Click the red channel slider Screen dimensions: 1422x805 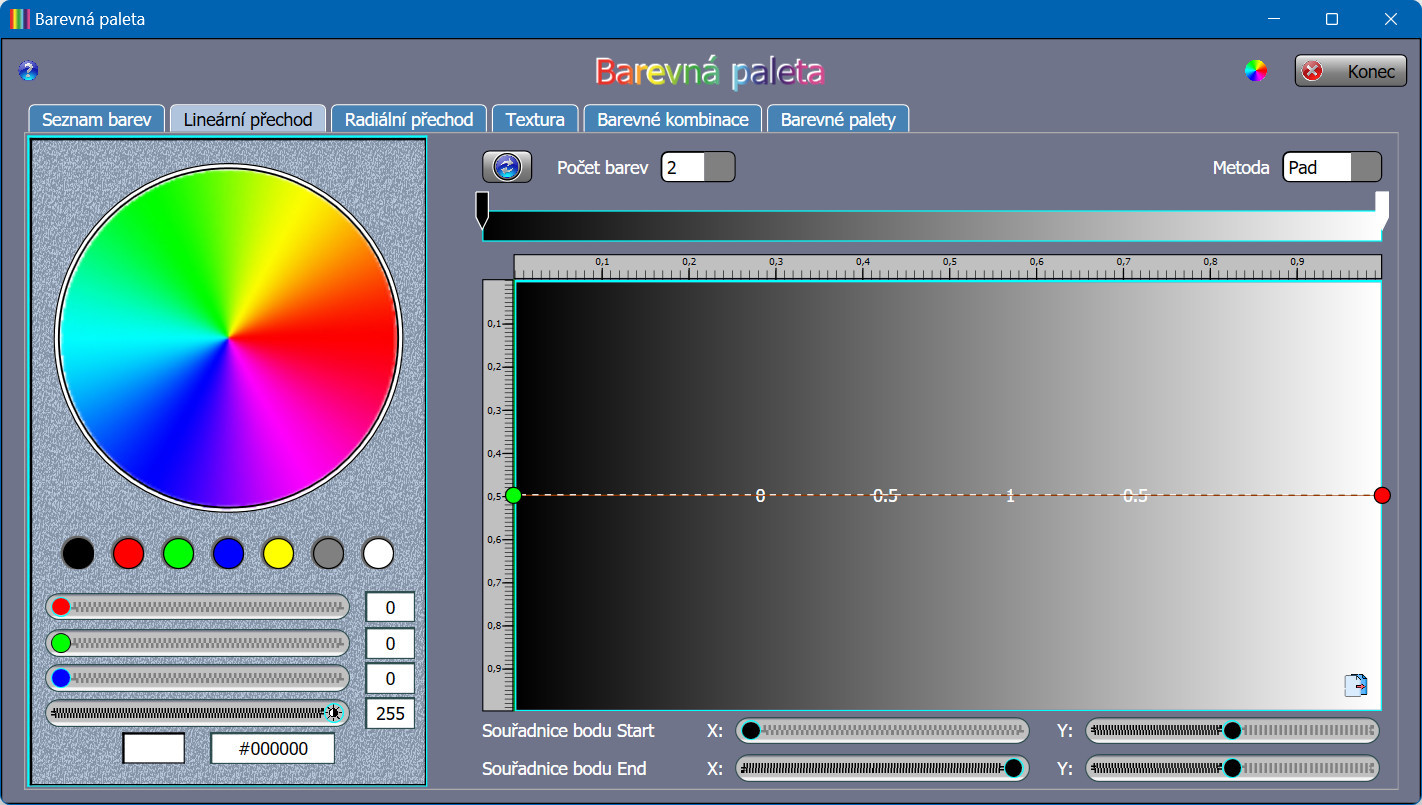click(198, 607)
